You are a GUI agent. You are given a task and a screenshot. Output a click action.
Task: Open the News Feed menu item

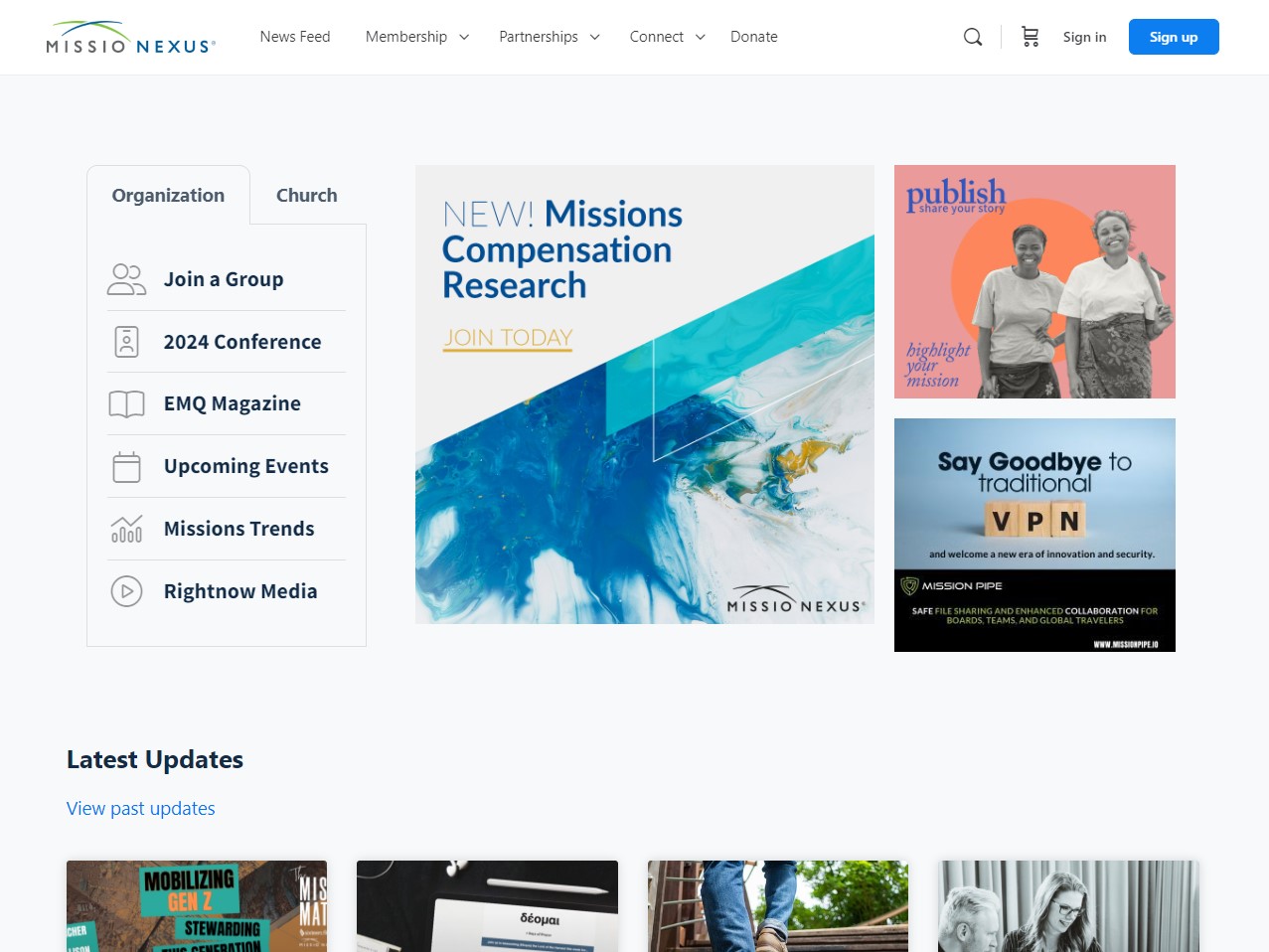(295, 37)
